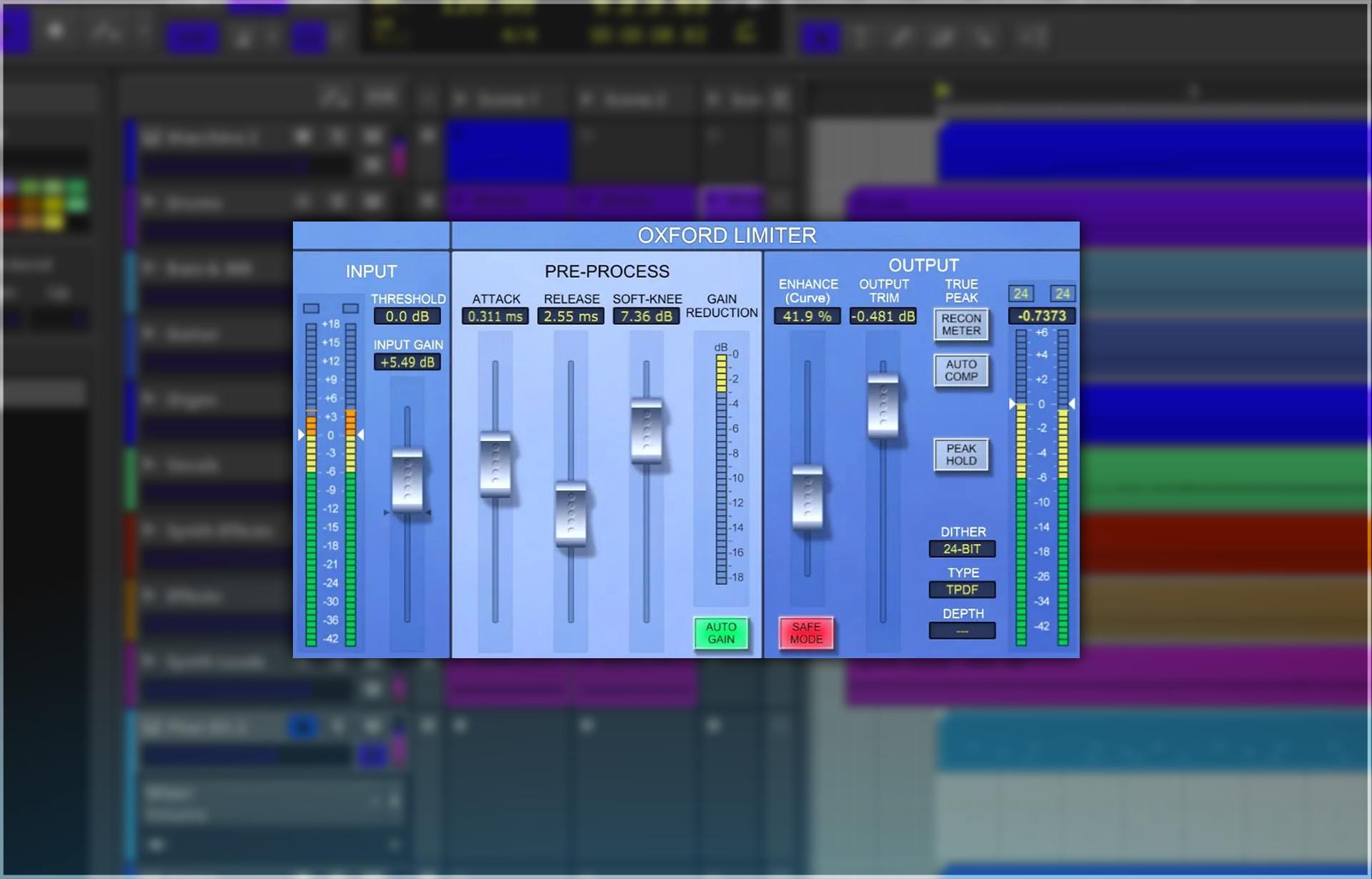Click the Soft-Knee 7.36 dB value field

point(646,316)
